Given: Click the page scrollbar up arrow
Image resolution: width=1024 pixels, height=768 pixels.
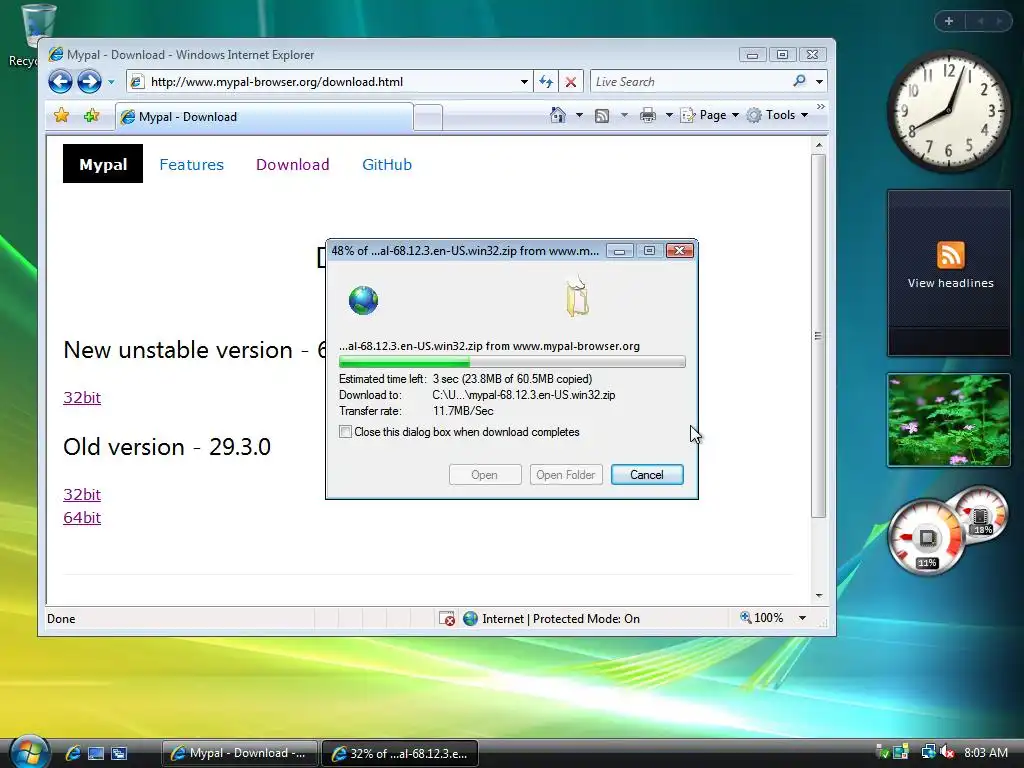Looking at the screenshot, I should coord(819,144).
